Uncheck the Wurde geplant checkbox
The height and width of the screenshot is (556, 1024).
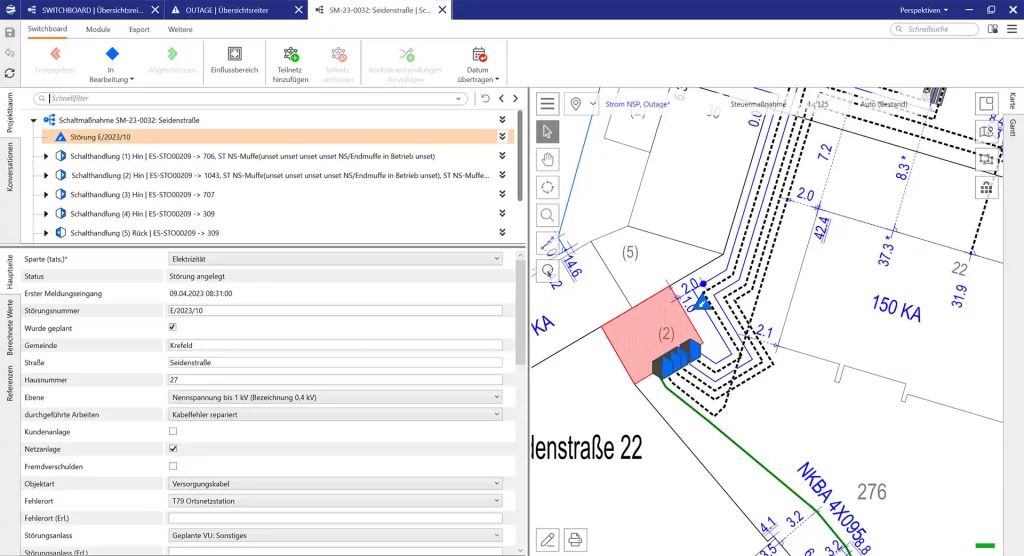click(x=173, y=327)
